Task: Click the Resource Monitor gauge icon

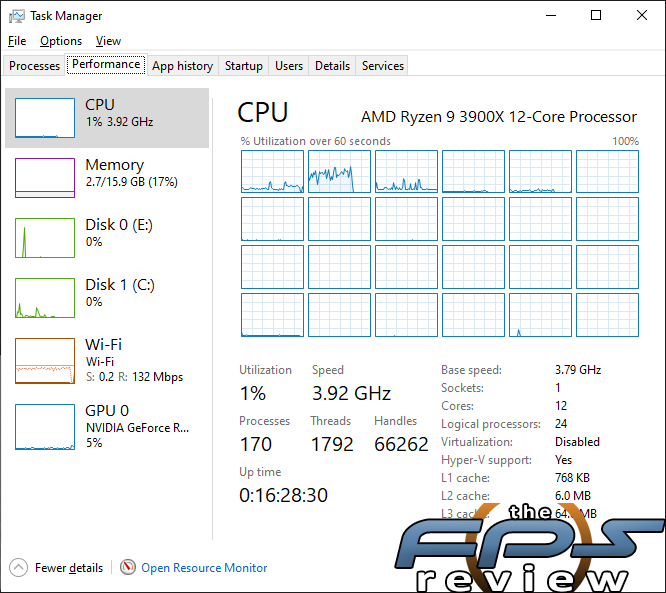Action: (x=128, y=567)
